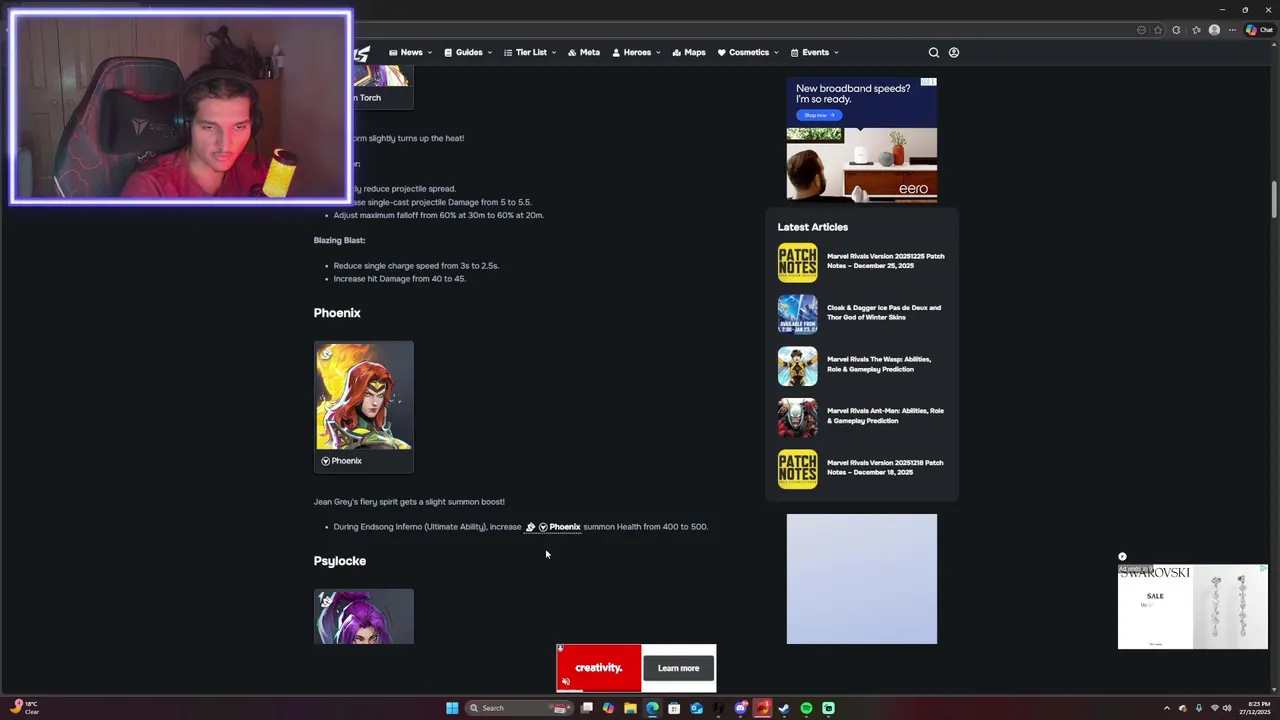Click Shop now in broadband ad
This screenshot has width=1280, height=720.
click(819, 115)
